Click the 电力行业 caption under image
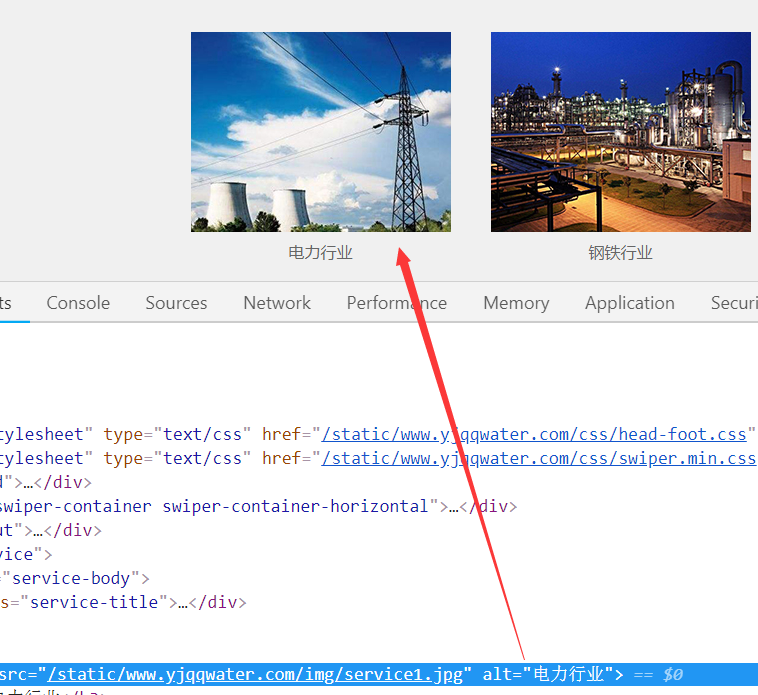The height and width of the screenshot is (695, 758). pos(320,253)
